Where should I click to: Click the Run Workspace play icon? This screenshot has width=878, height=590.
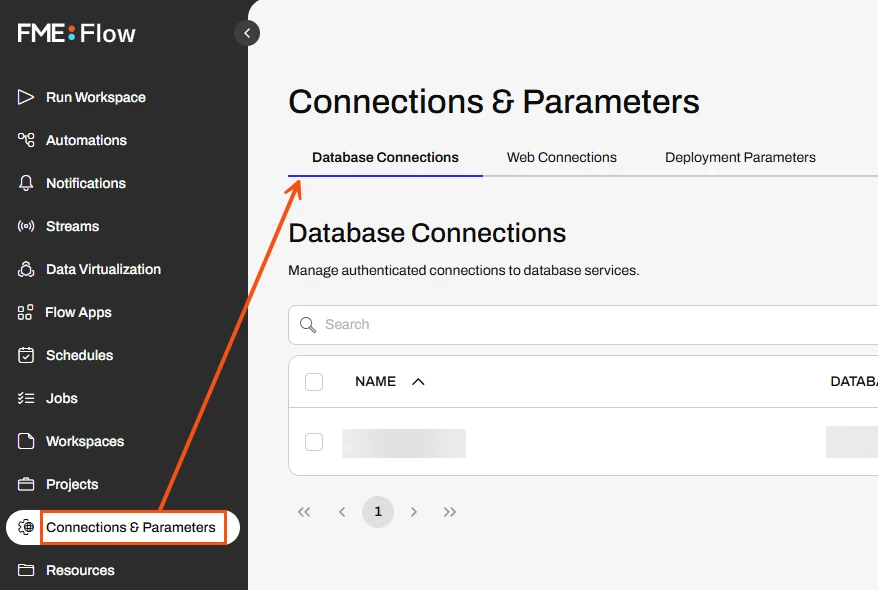26,97
